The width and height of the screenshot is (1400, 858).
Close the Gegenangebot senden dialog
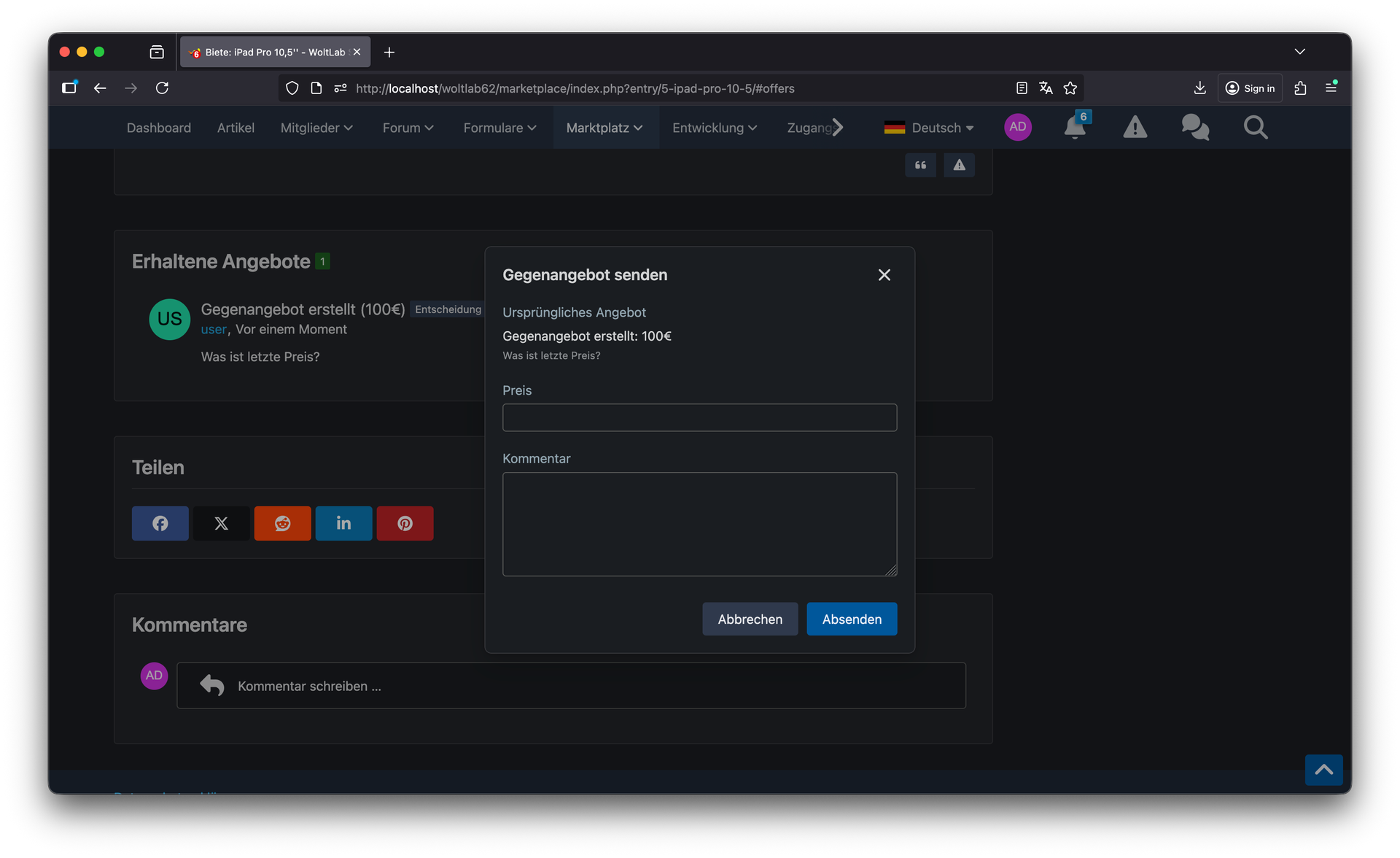click(884, 275)
